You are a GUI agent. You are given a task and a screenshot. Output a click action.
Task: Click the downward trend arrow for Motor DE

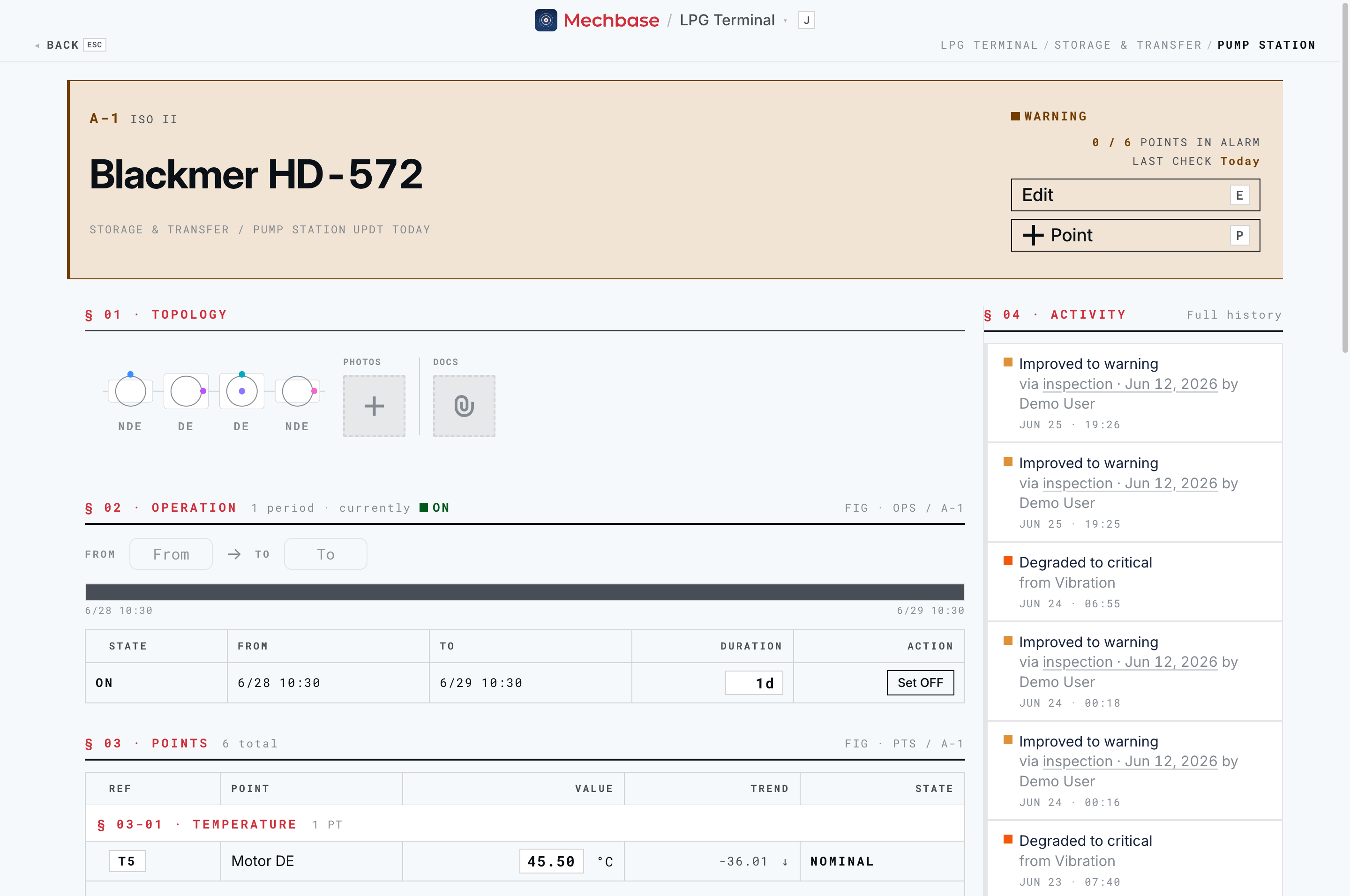click(x=785, y=862)
